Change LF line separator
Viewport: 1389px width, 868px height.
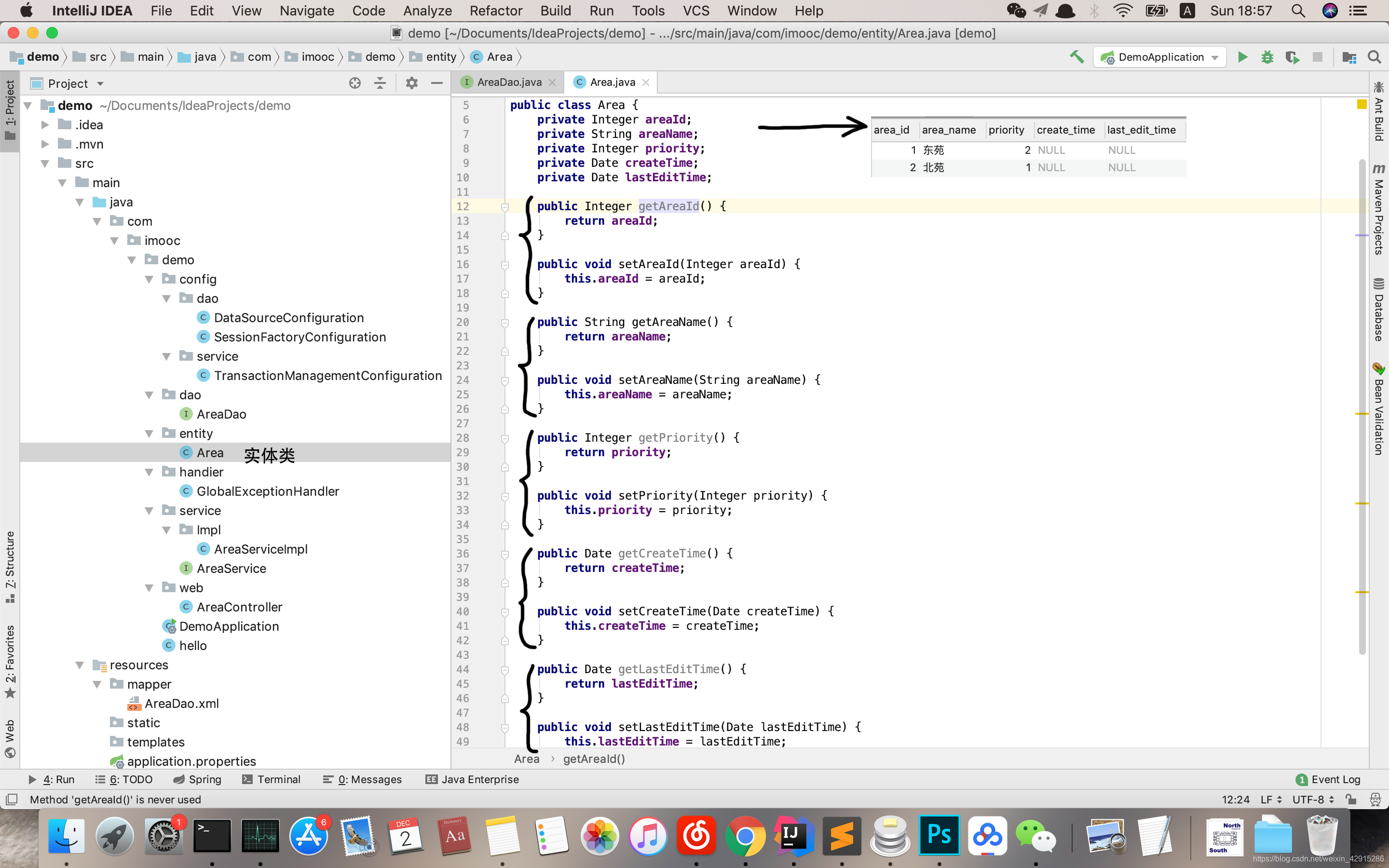pyautogui.click(x=1271, y=799)
